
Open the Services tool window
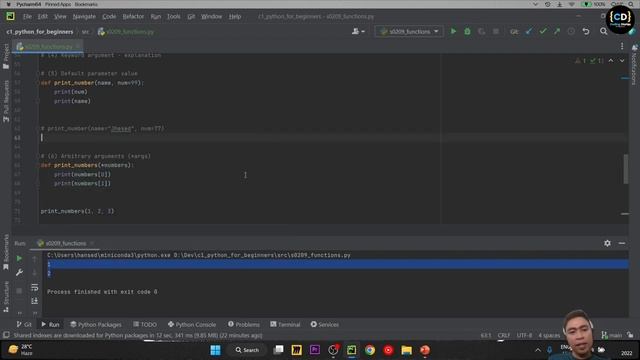tap(324, 324)
